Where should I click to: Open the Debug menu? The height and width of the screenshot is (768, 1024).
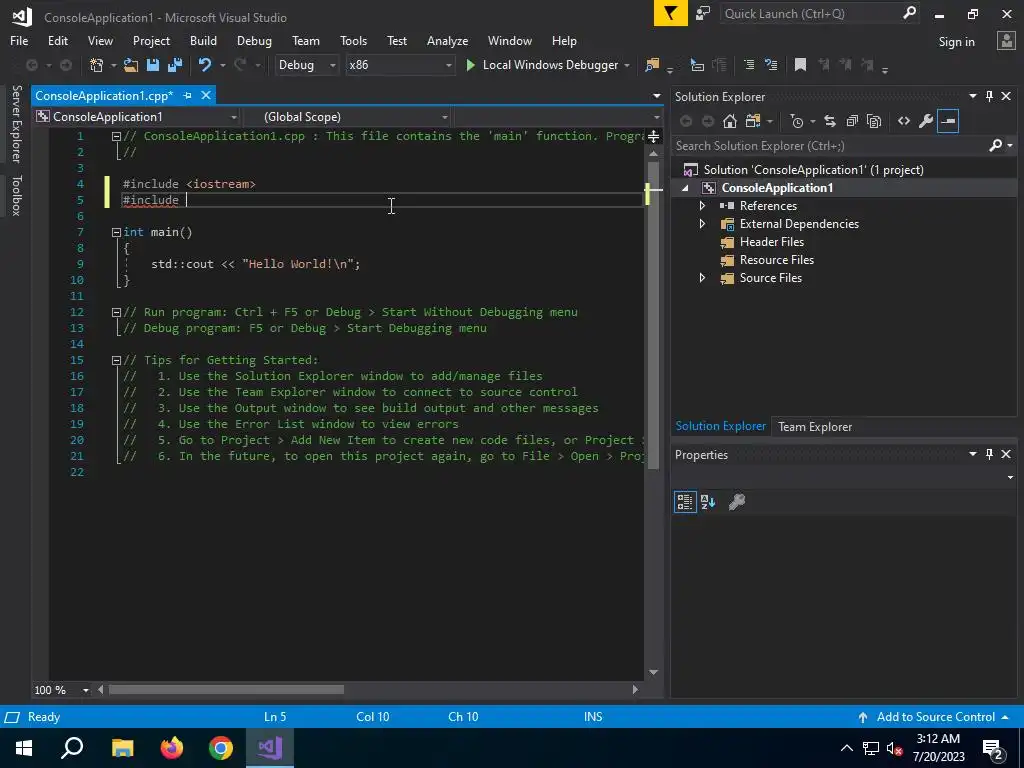tap(254, 40)
